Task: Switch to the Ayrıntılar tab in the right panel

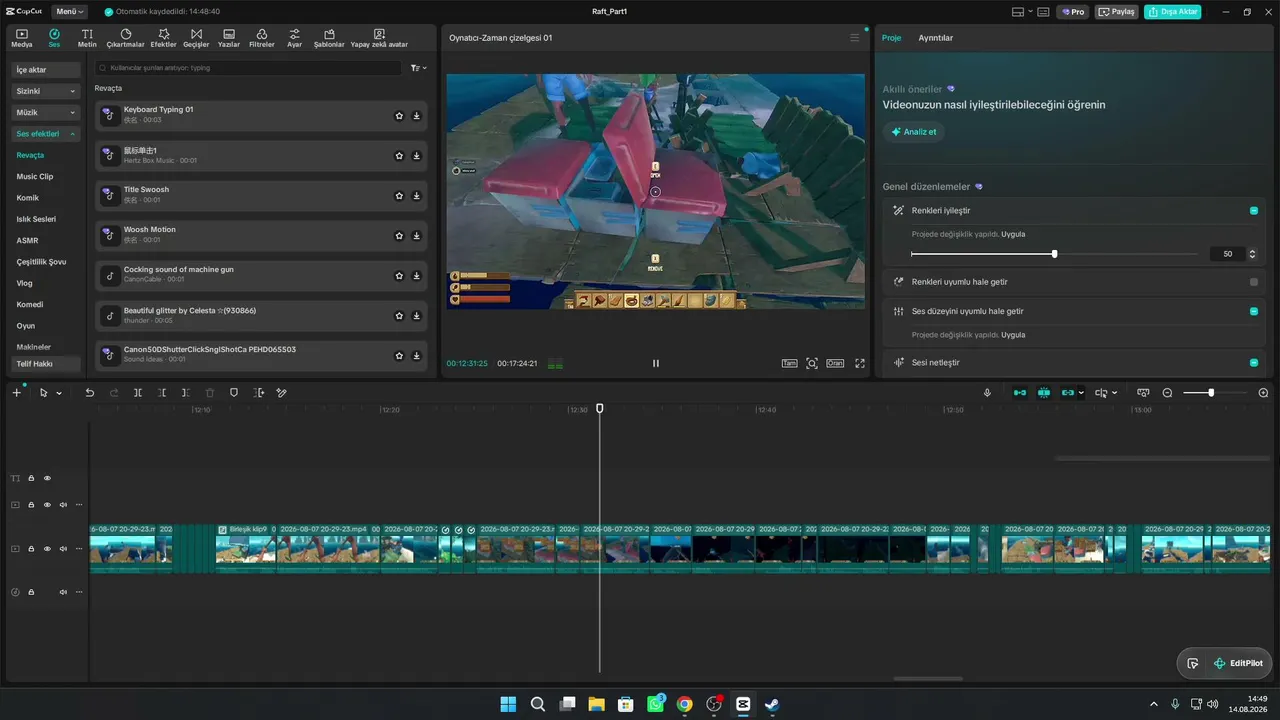Action: 936,38
